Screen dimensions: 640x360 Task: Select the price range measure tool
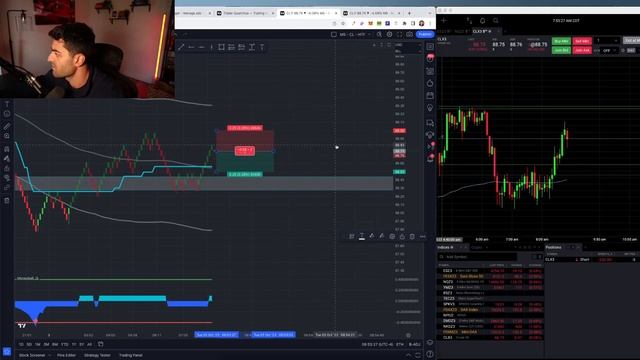click(x=252, y=47)
